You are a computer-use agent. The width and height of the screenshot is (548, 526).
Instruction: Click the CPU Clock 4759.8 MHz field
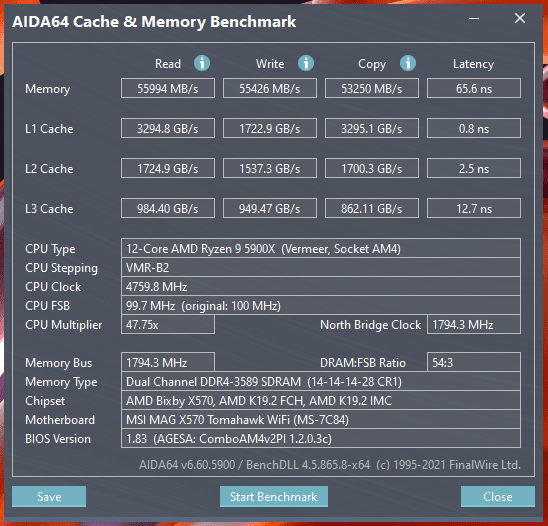(x=321, y=287)
